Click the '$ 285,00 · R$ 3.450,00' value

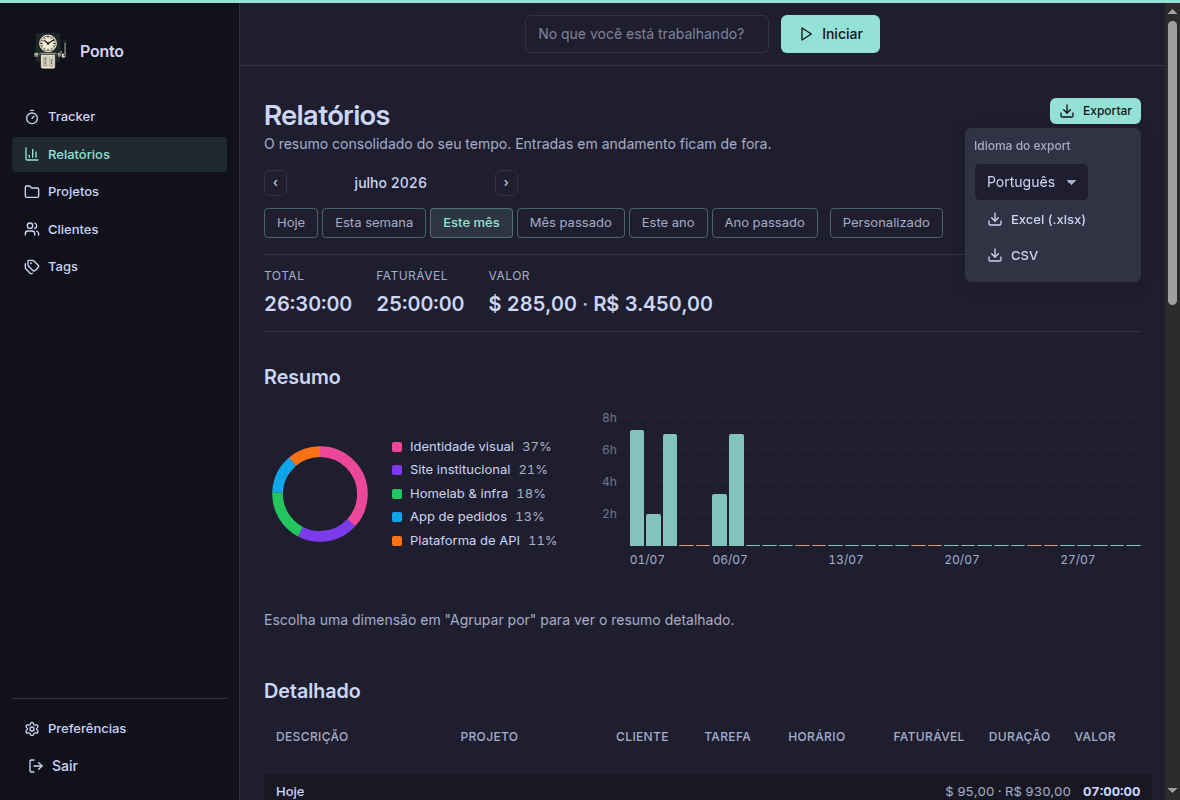pos(601,304)
